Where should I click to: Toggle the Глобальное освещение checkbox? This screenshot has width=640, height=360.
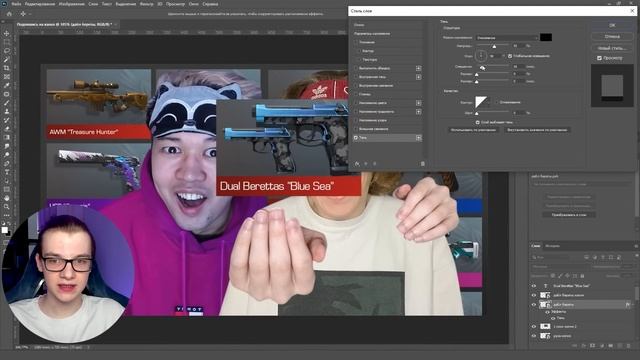[510, 56]
